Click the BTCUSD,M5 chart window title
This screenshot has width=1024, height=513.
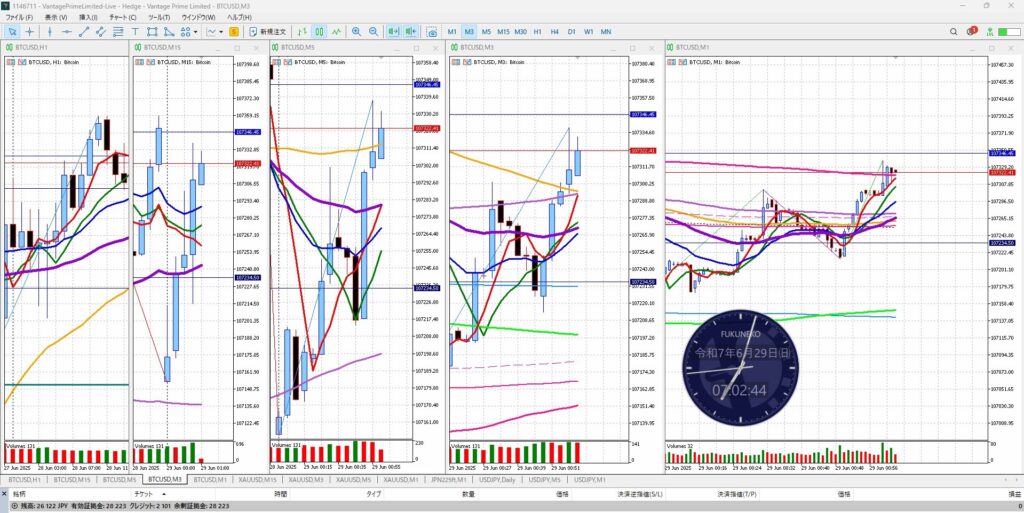coord(299,48)
